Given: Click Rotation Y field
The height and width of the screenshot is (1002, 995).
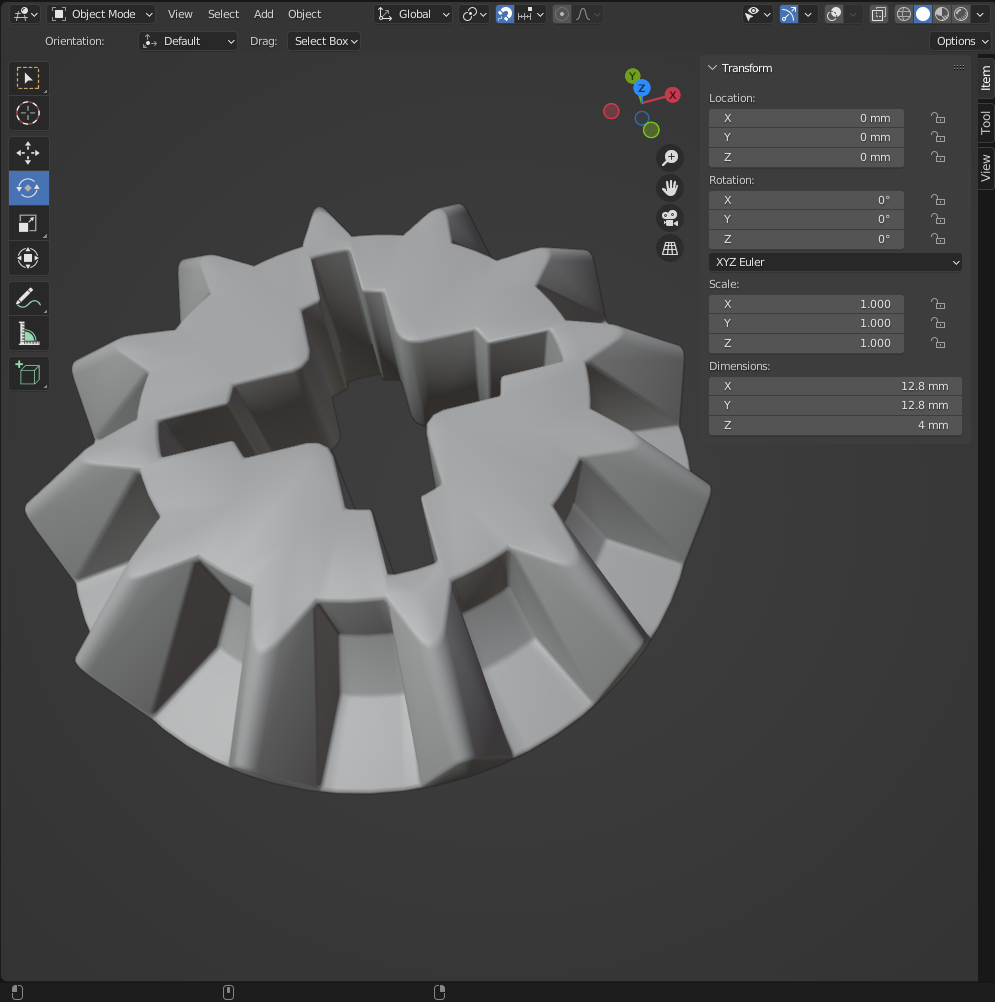Looking at the screenshot, I should (806, 219).
